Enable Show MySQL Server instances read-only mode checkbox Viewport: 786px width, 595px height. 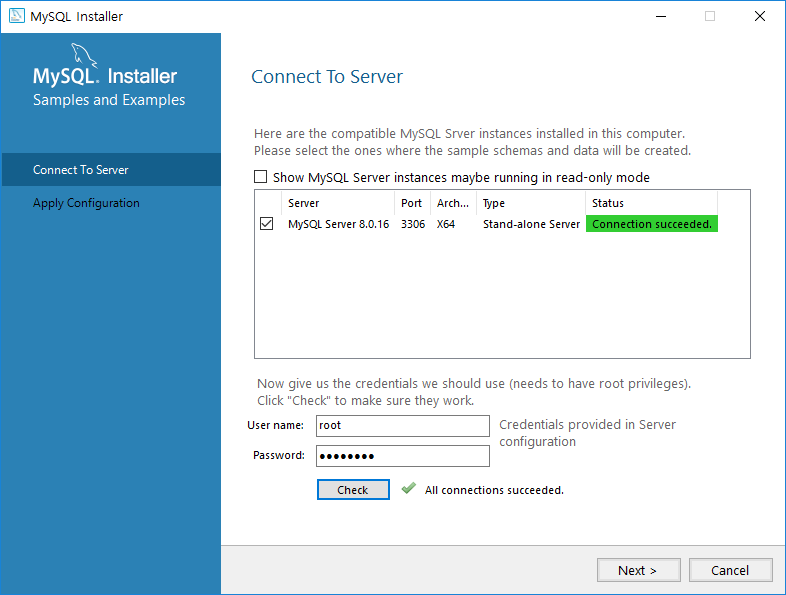pyautogui.click(x=261, y=177)
